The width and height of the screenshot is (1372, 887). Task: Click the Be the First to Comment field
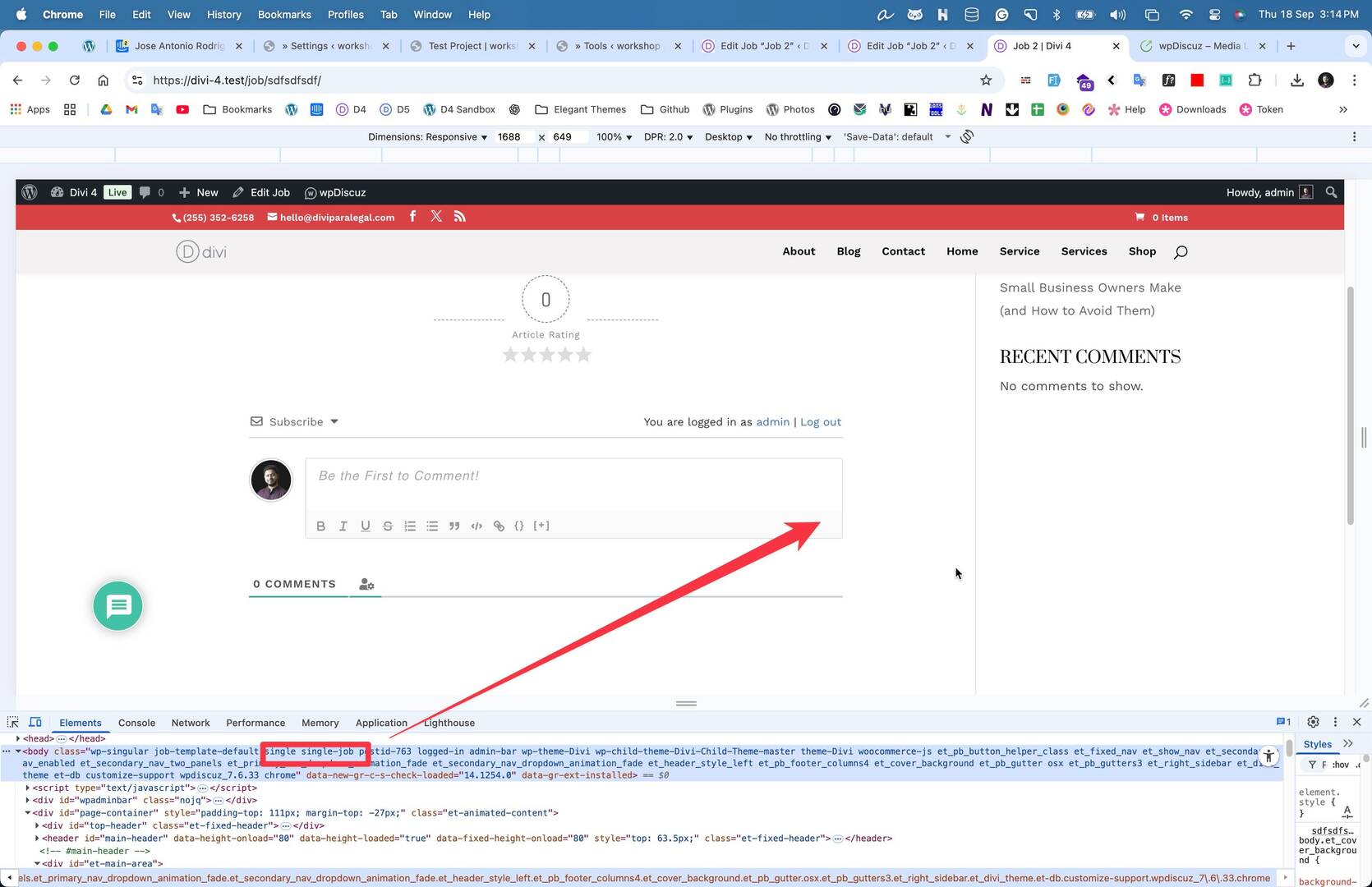(x=573, y=485)
